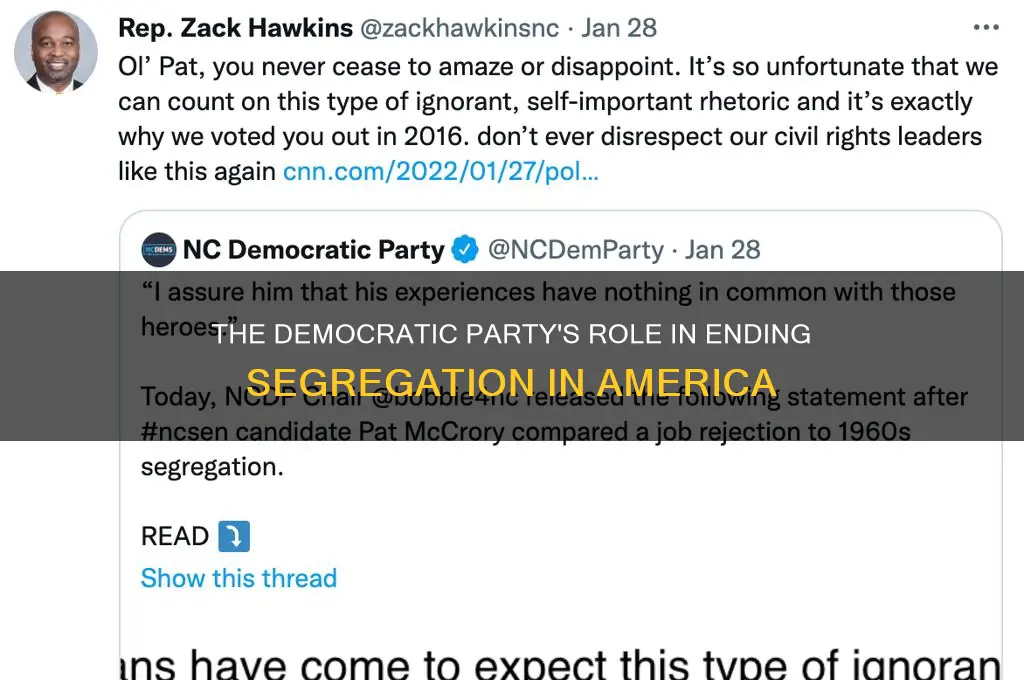Click the NC Democratic Party NCDEMS avatar

[x=158, y=250]
